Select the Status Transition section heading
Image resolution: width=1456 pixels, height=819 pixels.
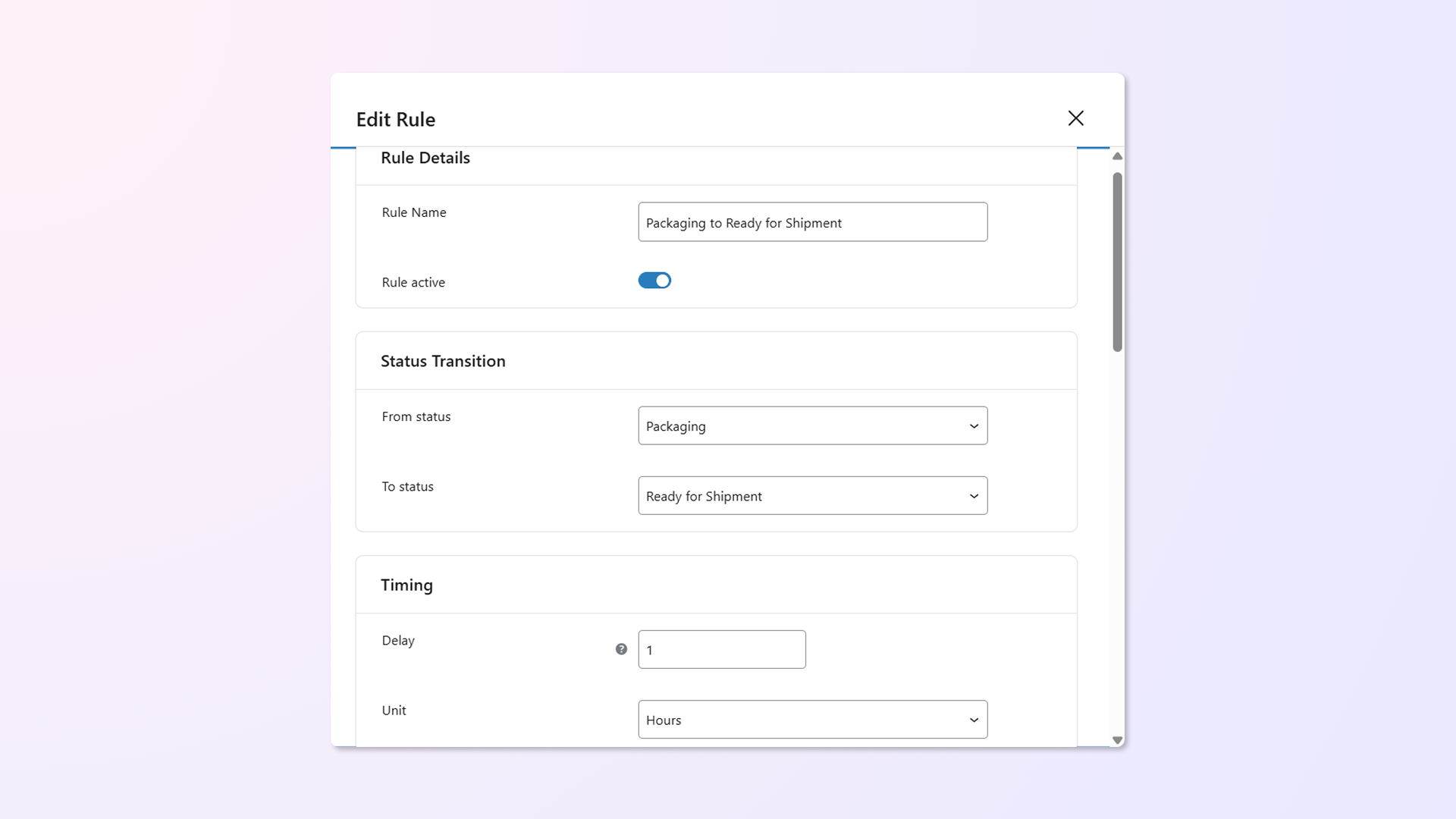[x=443, y=361]
